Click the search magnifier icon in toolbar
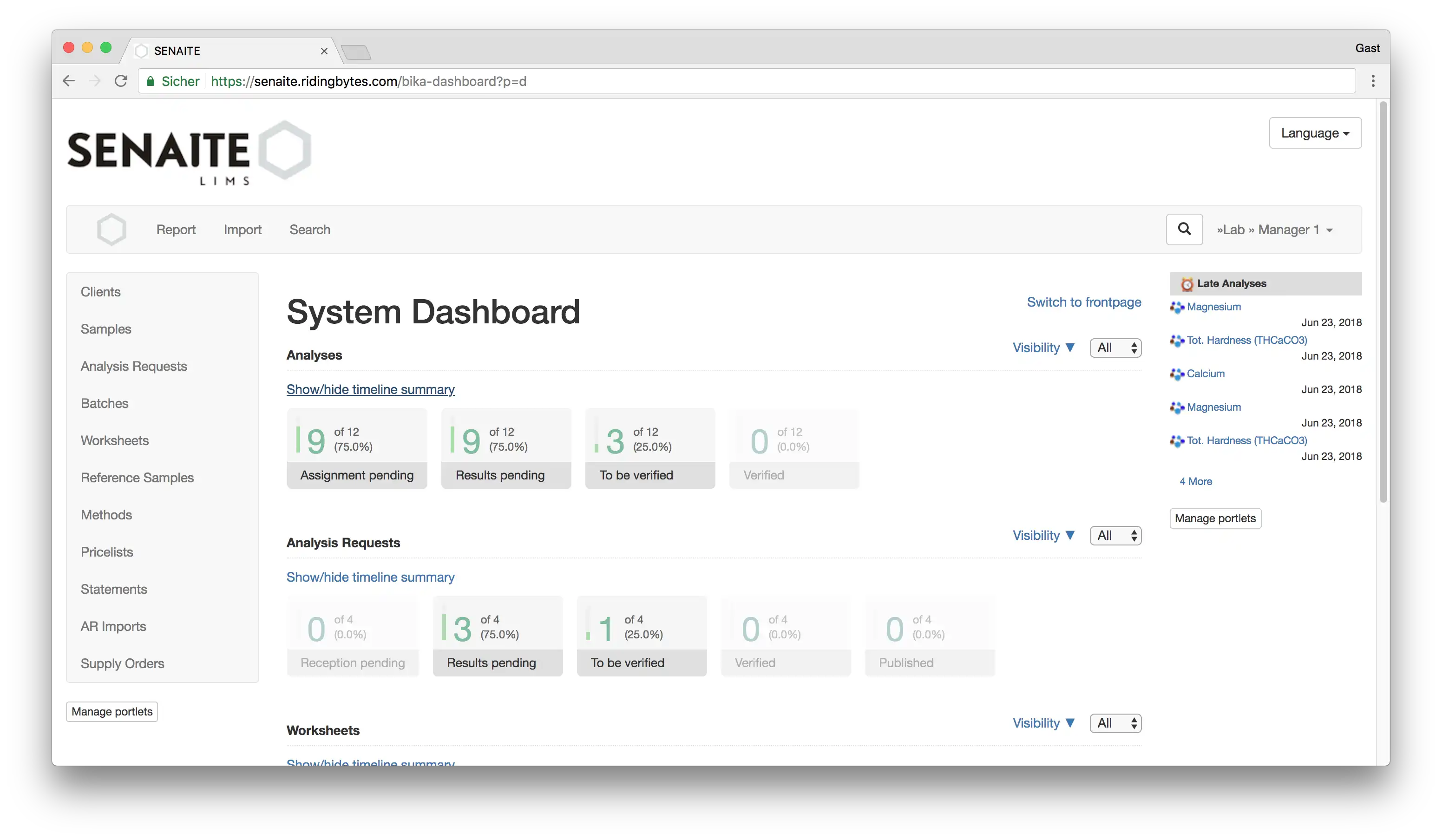 pyautogui.click(x=1184, y=229)
